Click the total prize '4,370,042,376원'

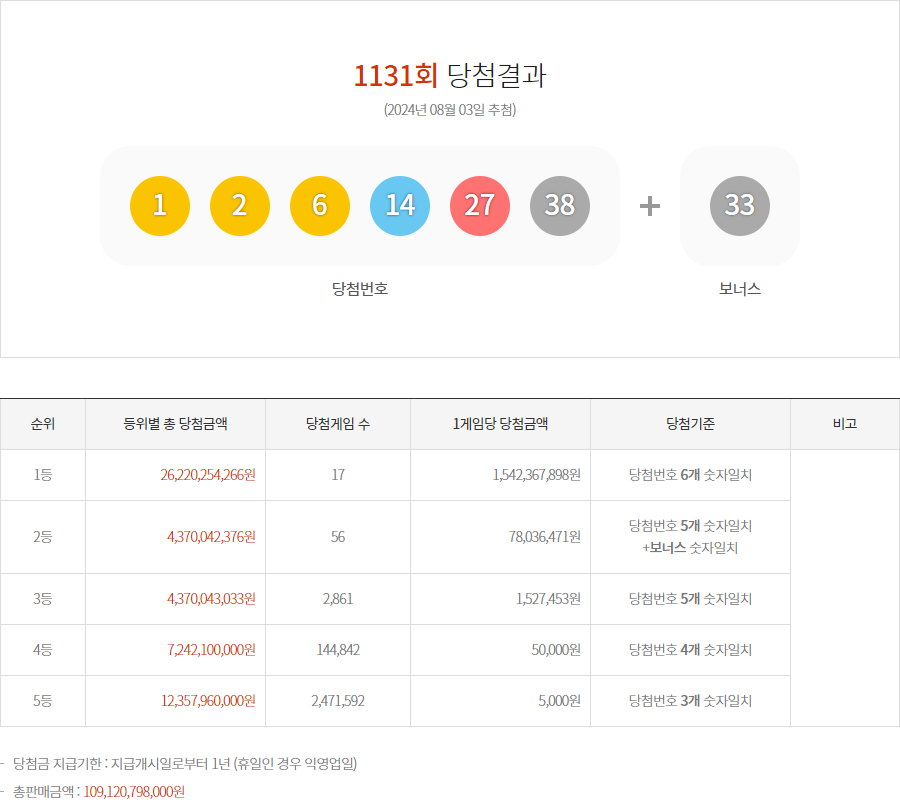tap(211, 537)
